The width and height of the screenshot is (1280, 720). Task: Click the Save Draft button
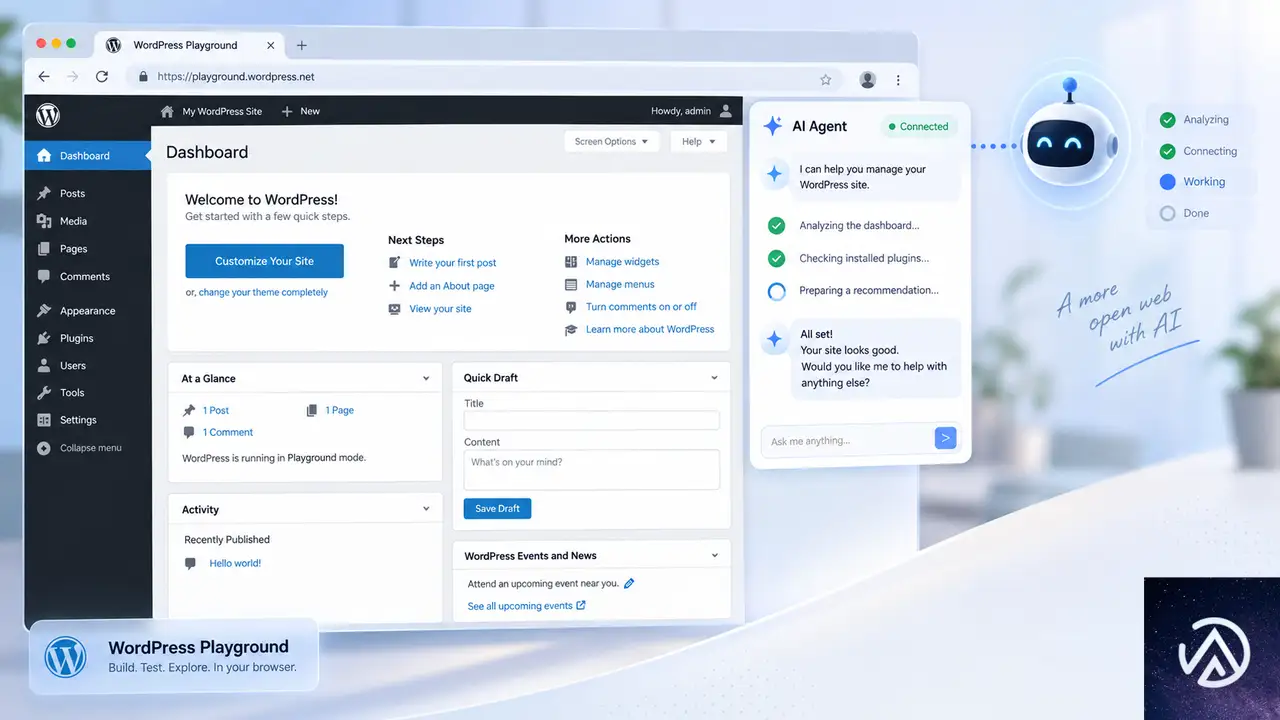pos(497,508)
